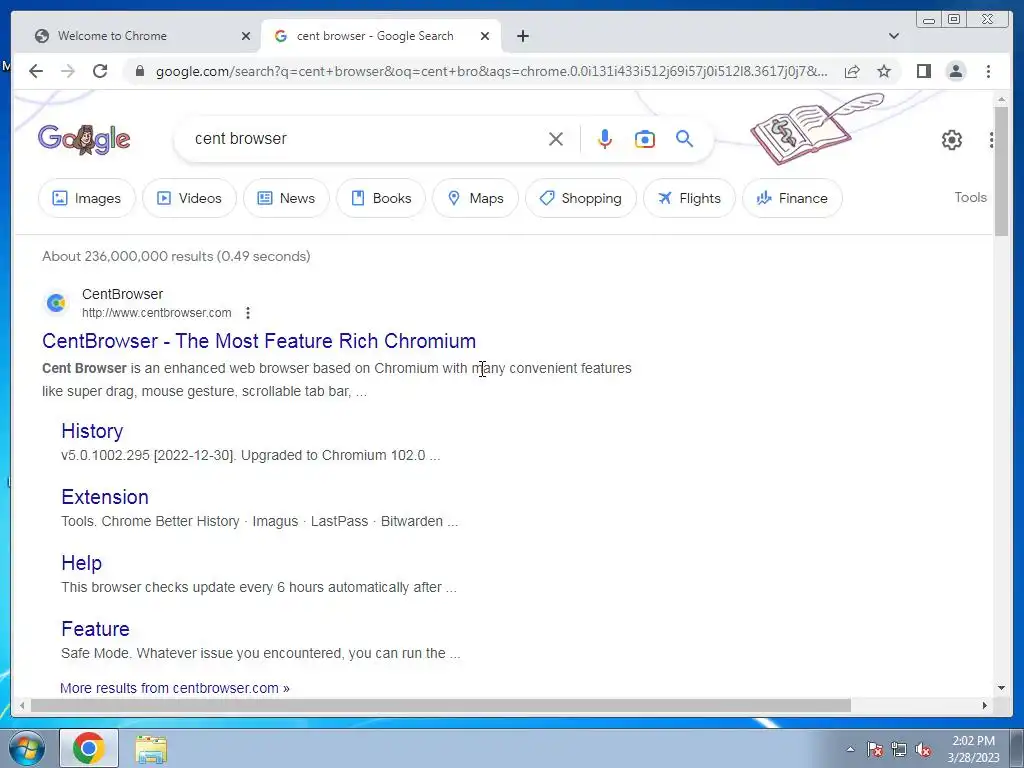Open the Extension sitelink
Screen dimensions: 1024x768
104,497
